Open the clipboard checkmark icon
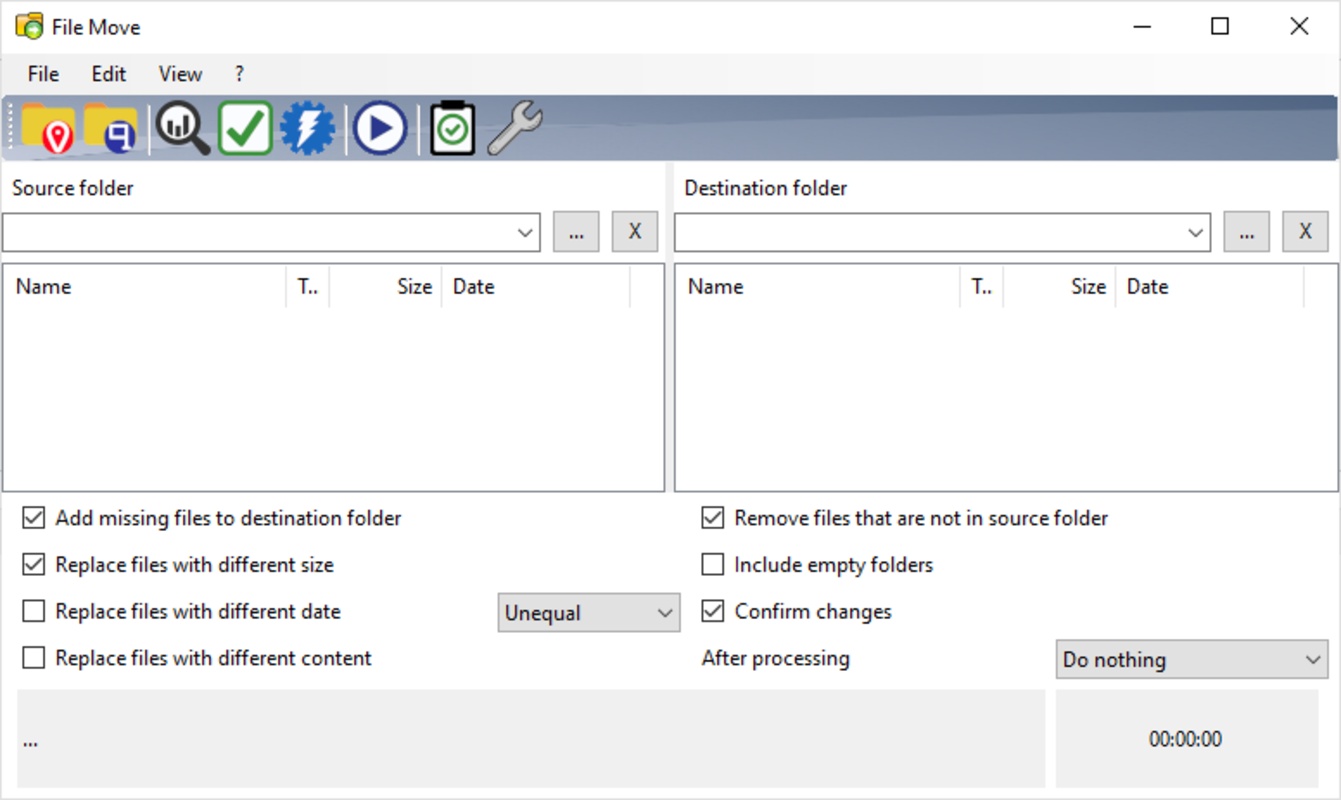This screenshot has width=1341, height=800. pos(452,129)
